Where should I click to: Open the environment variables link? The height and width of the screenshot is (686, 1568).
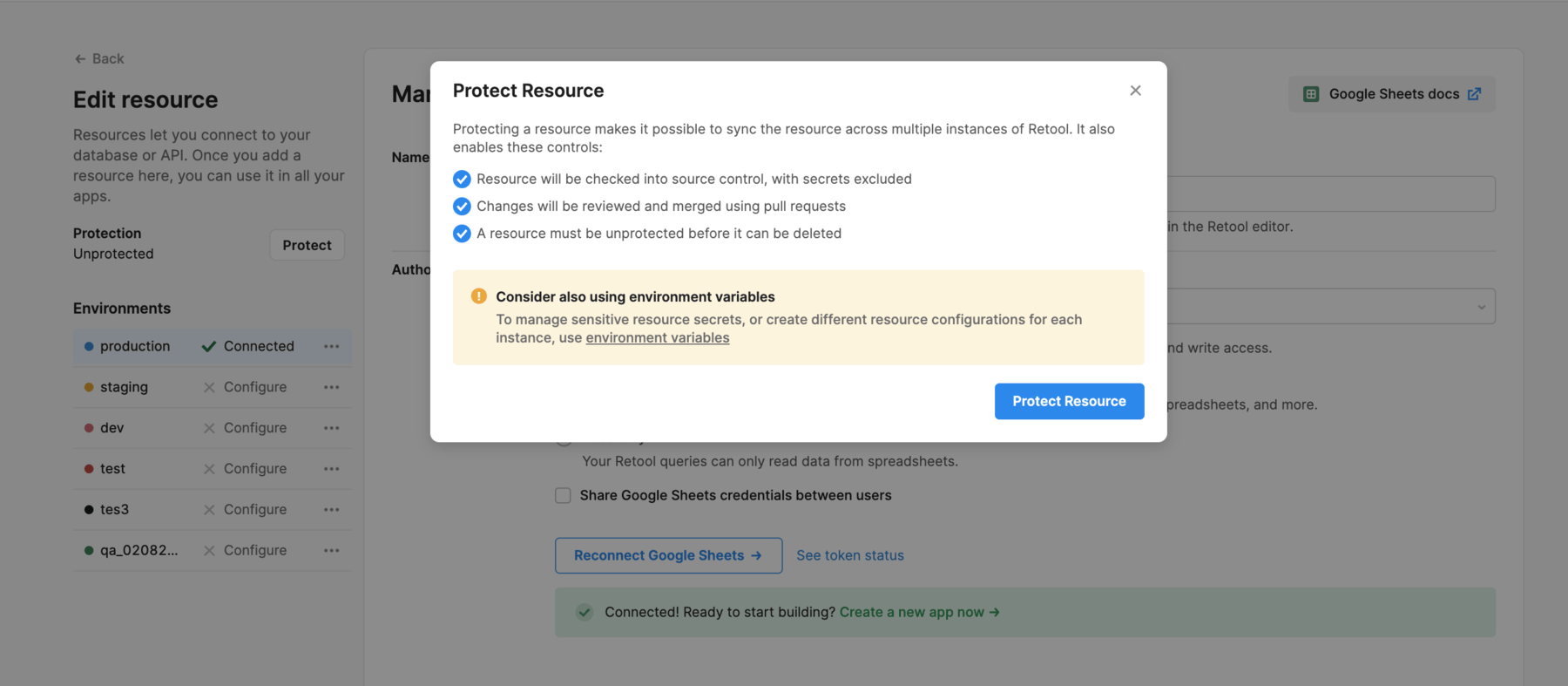click(x=658, y=338)
